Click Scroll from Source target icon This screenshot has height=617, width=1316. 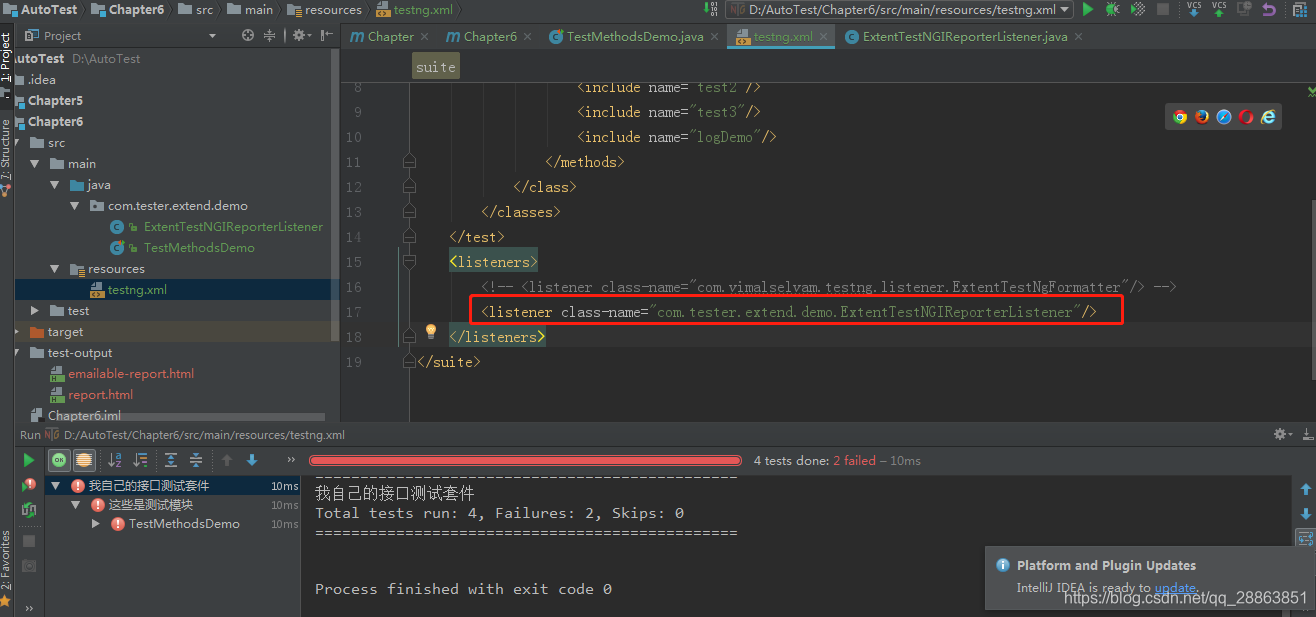point(248,36)
